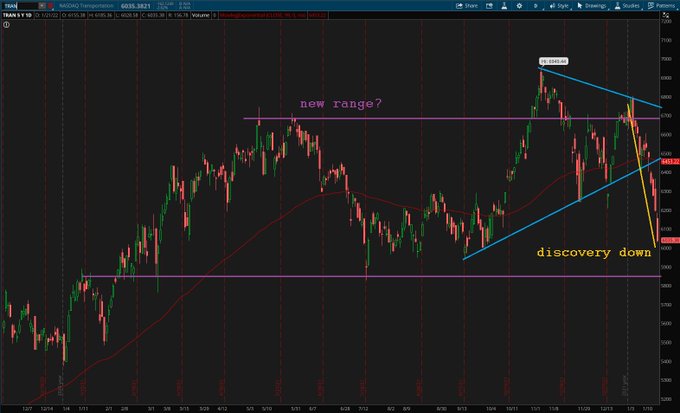Image resolution: width=680 pixels, height=413 pixels.
Task: Click the TRAN symbol input field
Action: point(20,6)
